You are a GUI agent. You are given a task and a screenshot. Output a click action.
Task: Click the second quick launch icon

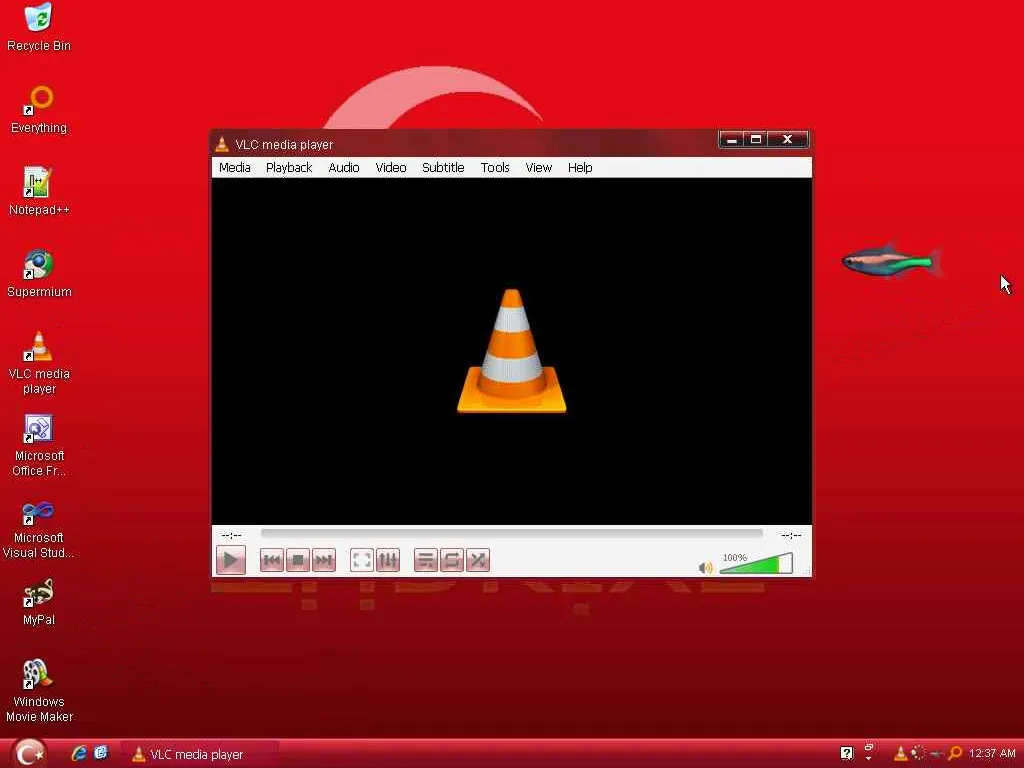click(101, 753)
